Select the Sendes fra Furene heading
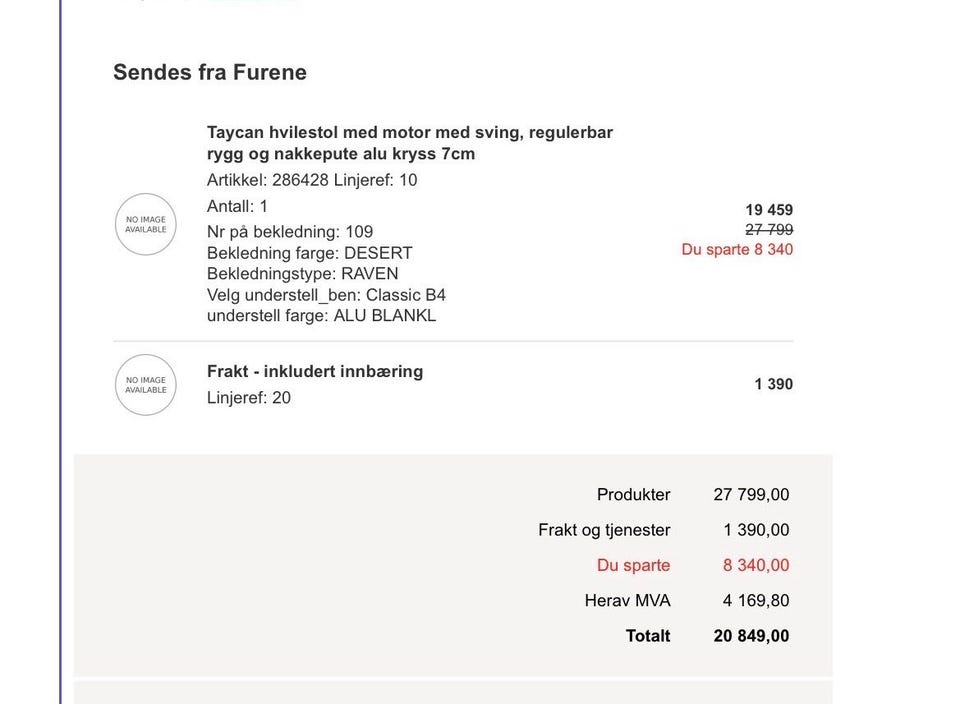This screenshot has height=704, width=960. pyautogui.click(x=210, y=72)
